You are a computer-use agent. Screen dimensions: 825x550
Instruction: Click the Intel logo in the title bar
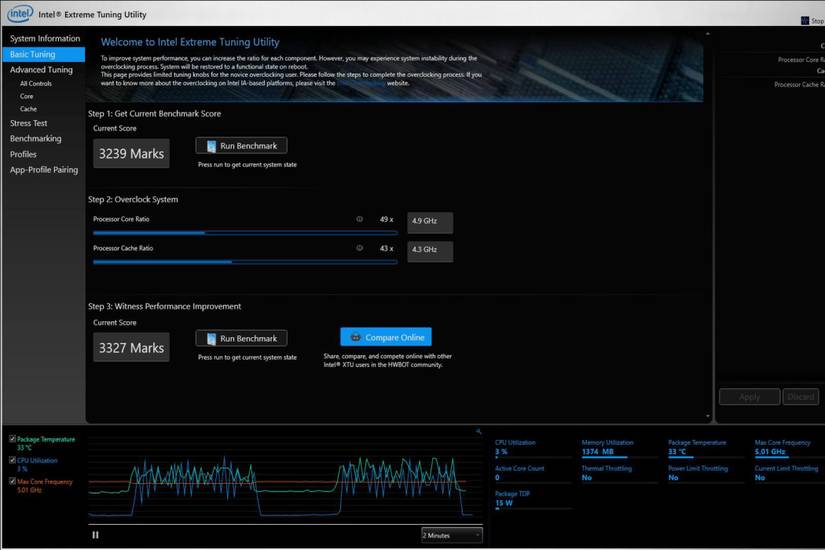click(x=20, y=13)
